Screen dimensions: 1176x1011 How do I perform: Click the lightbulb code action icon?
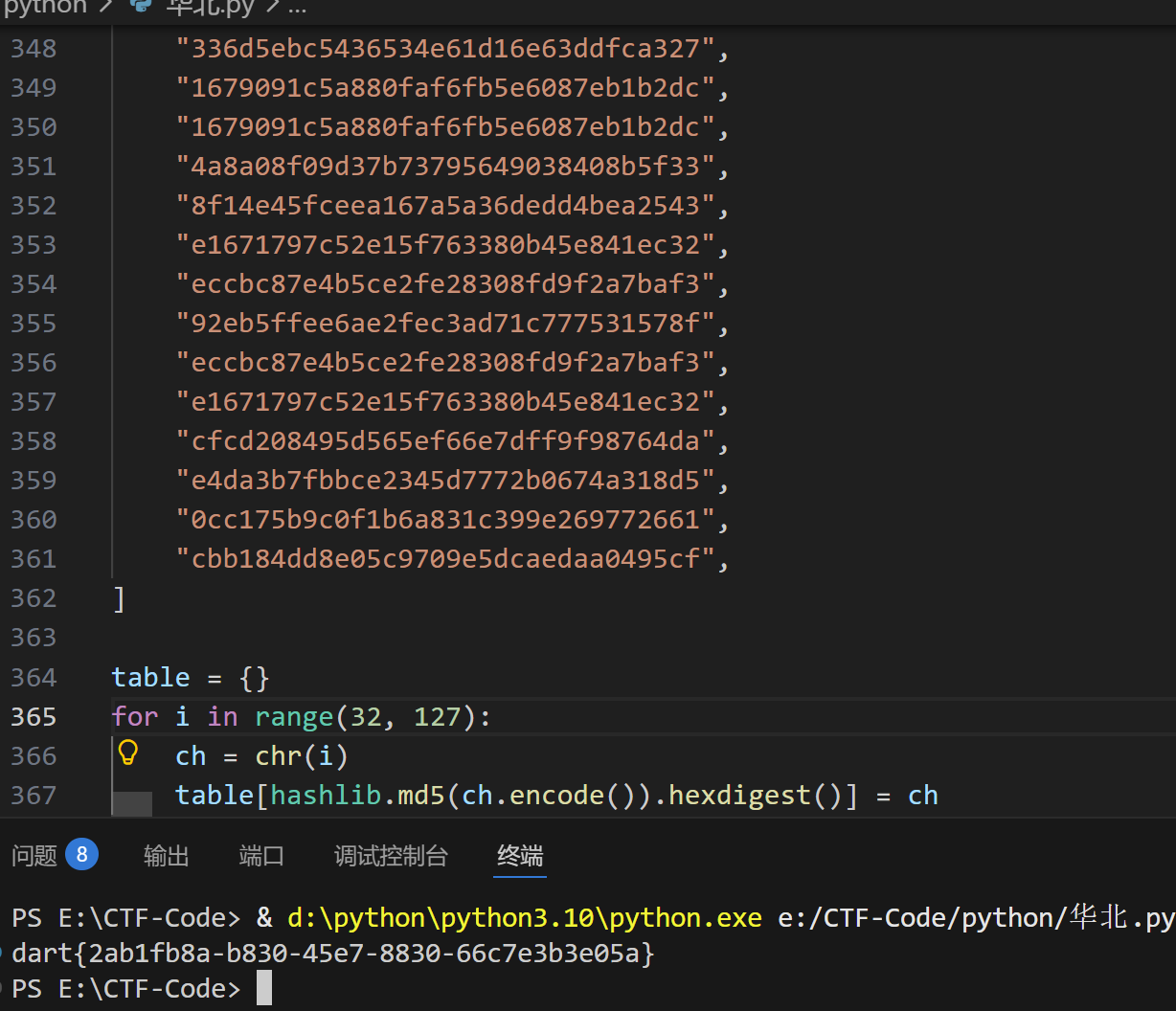pyautogui.click(x=128, y=753)
